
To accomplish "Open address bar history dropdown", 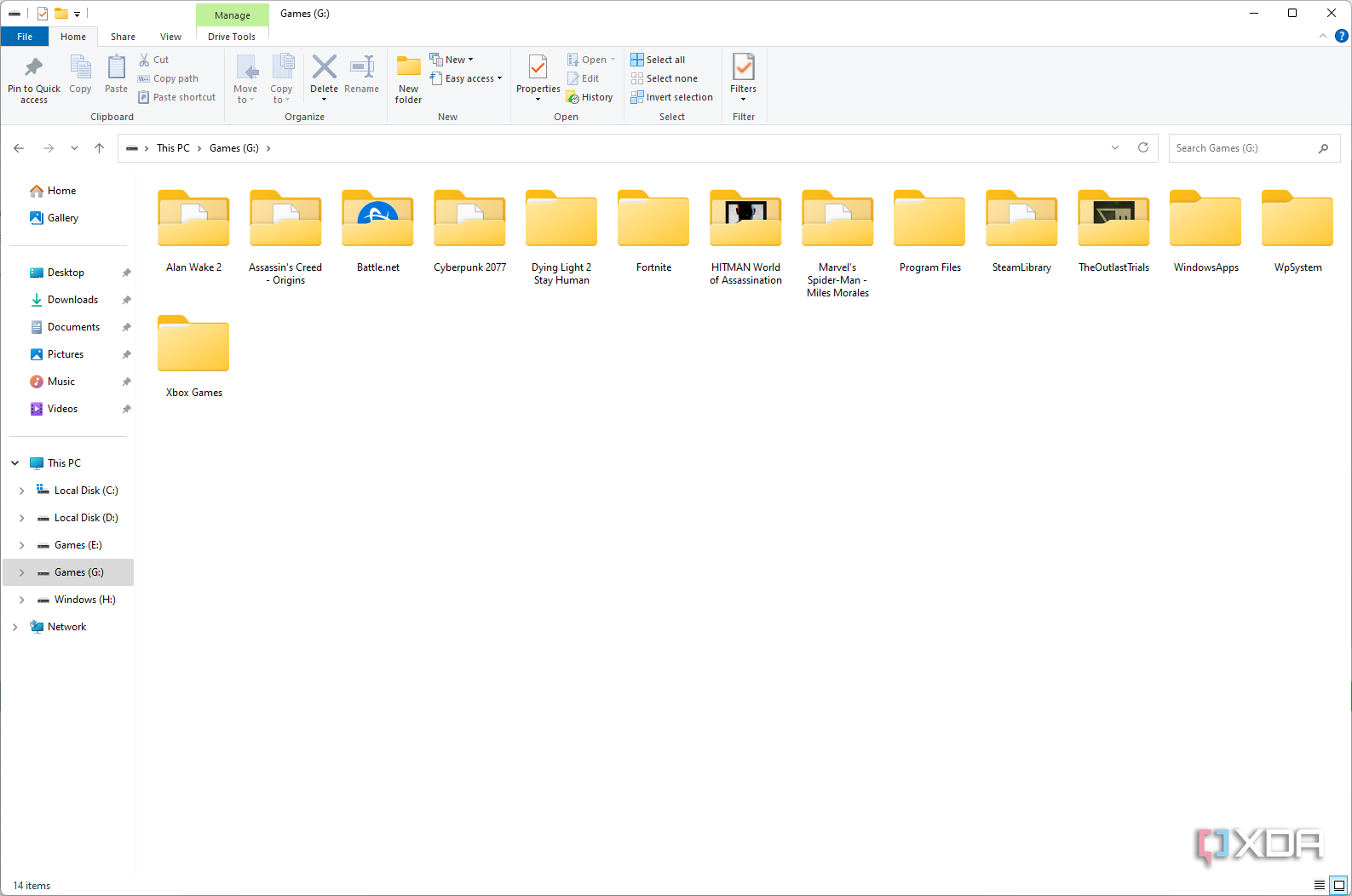I will pos(1115,147).
